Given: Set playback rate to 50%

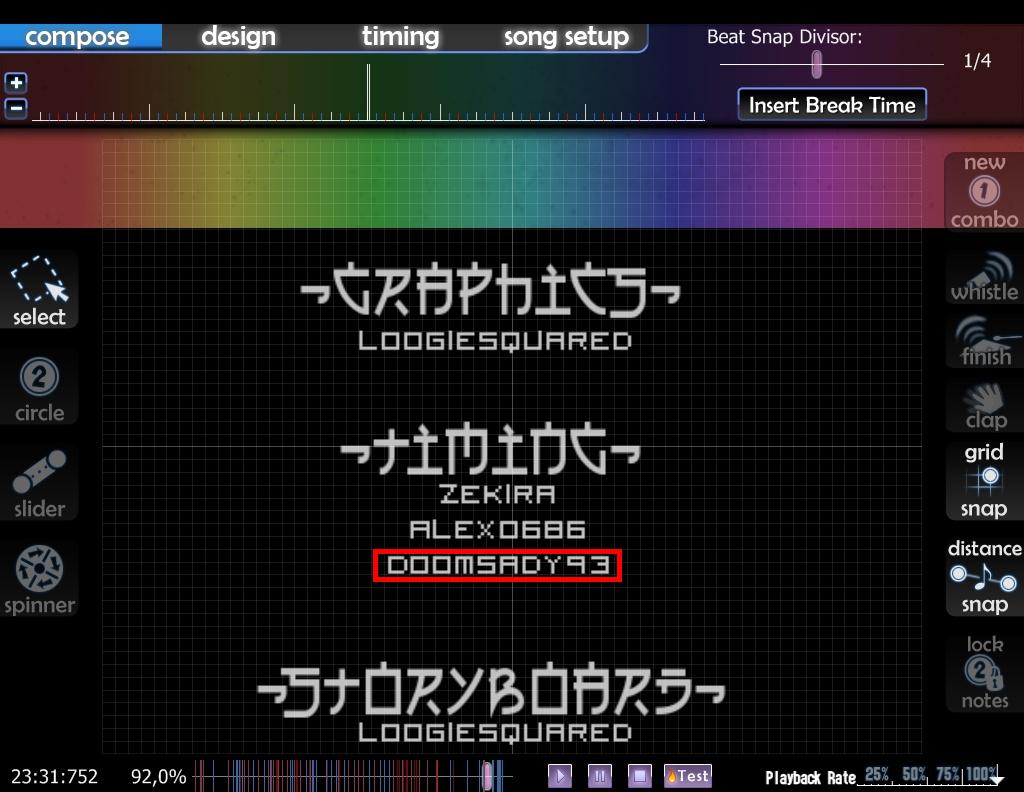Looking at the screenshot, I should (x=914, y=774).
